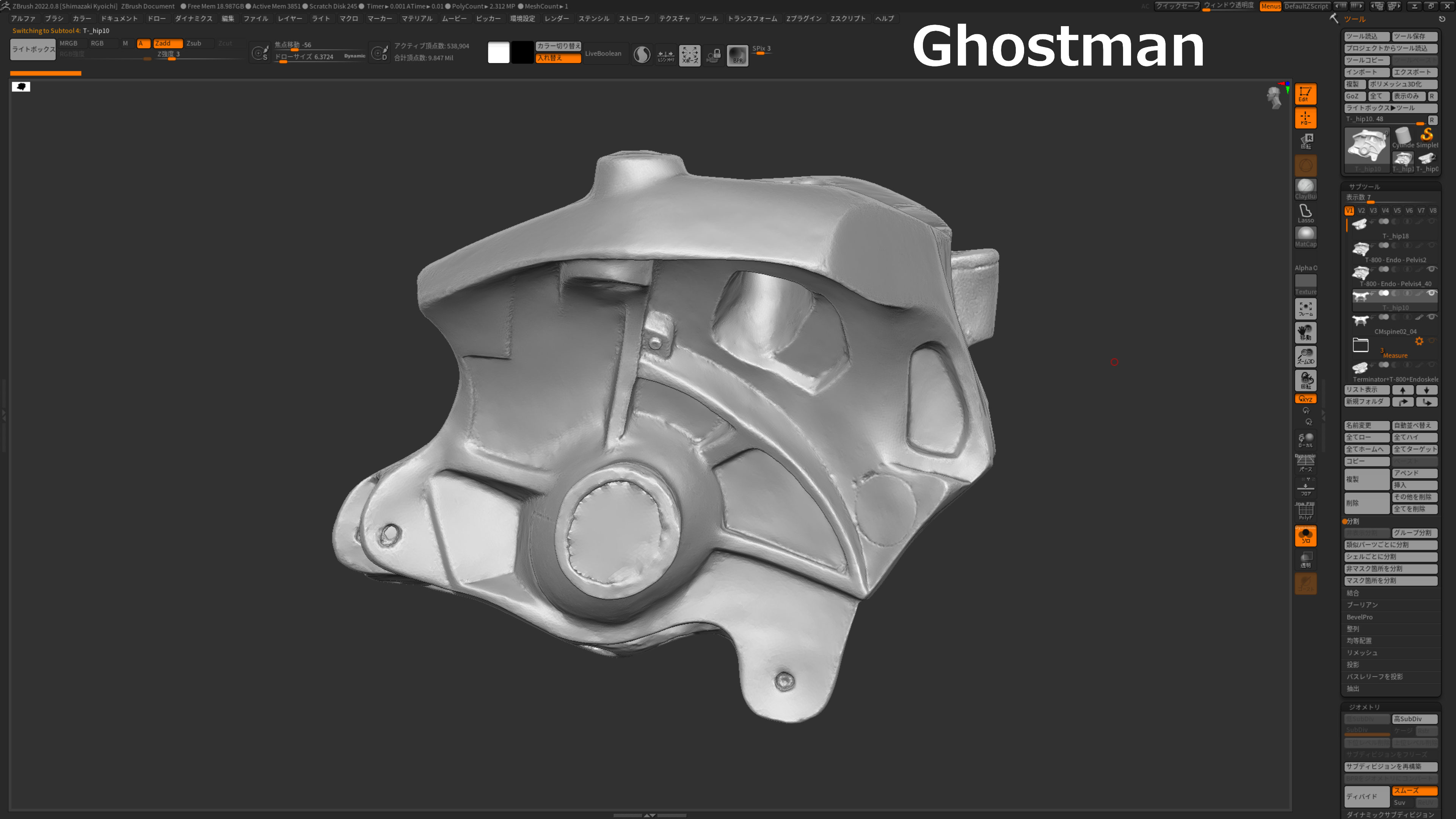
Task: Open the ClayBuildup brush picker
Action: [x=1305, y=189]
